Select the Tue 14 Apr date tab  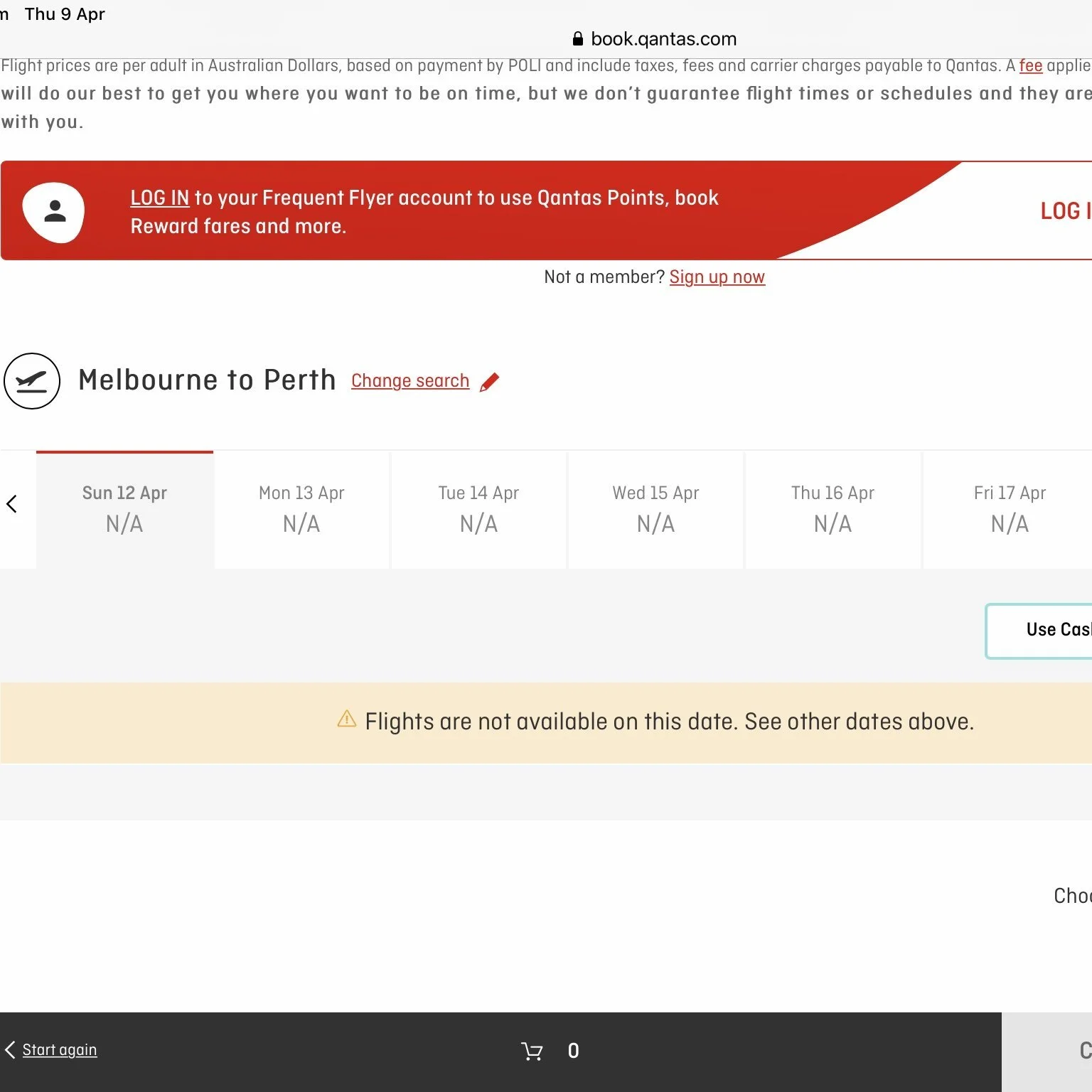coord(478,510)
